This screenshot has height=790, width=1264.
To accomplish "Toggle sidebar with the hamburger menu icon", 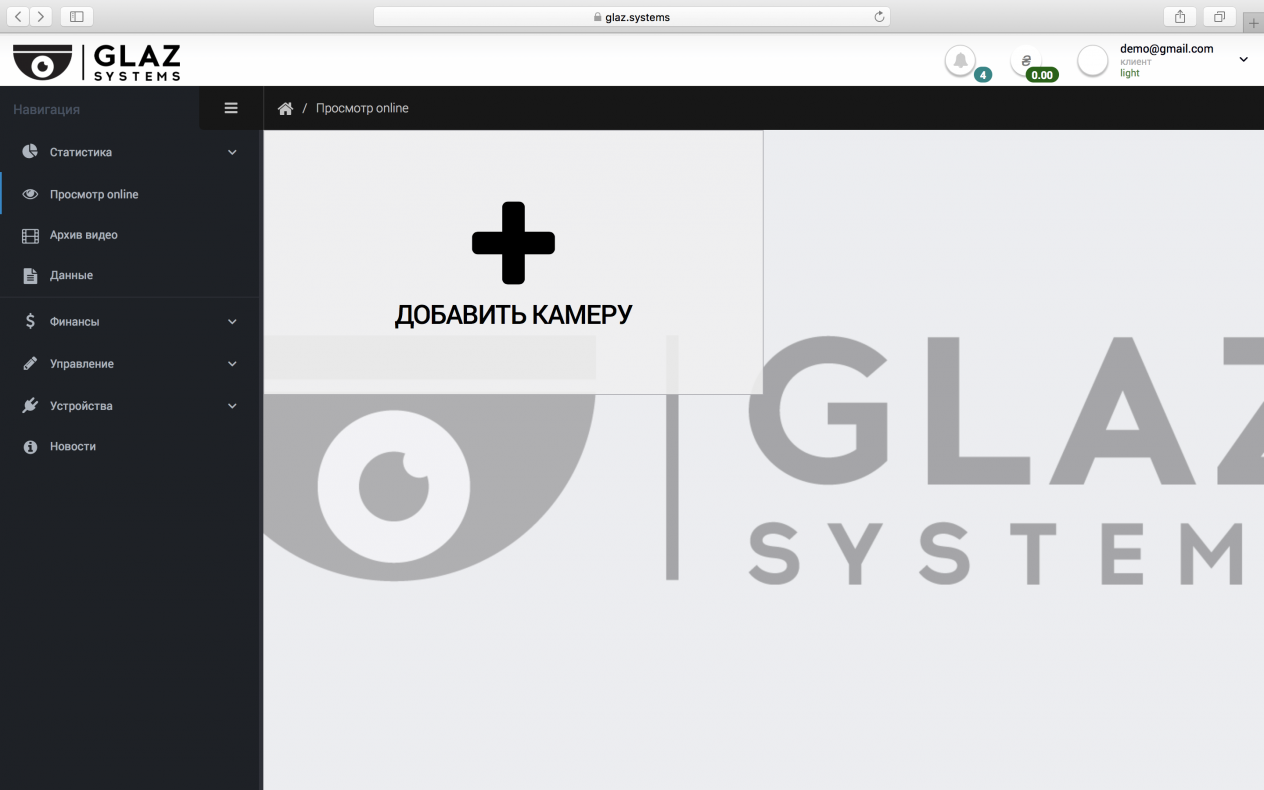I will coord(231,108).
